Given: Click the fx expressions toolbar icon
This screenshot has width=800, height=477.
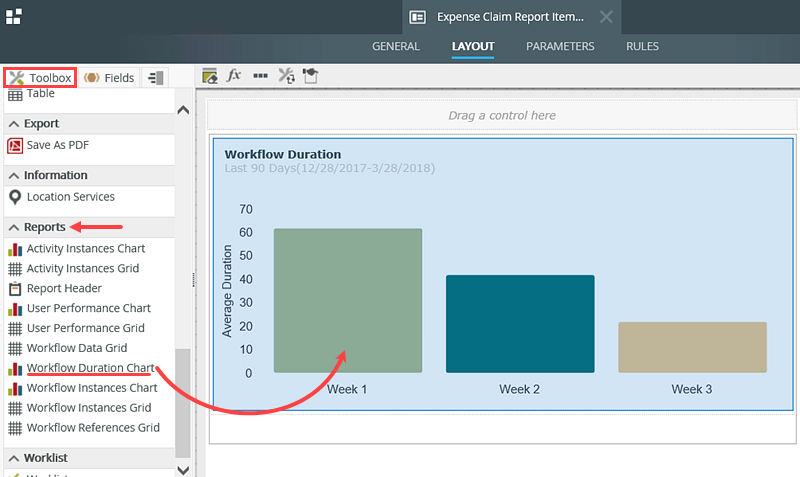Looking at the screenshot, I should [234, 76].
